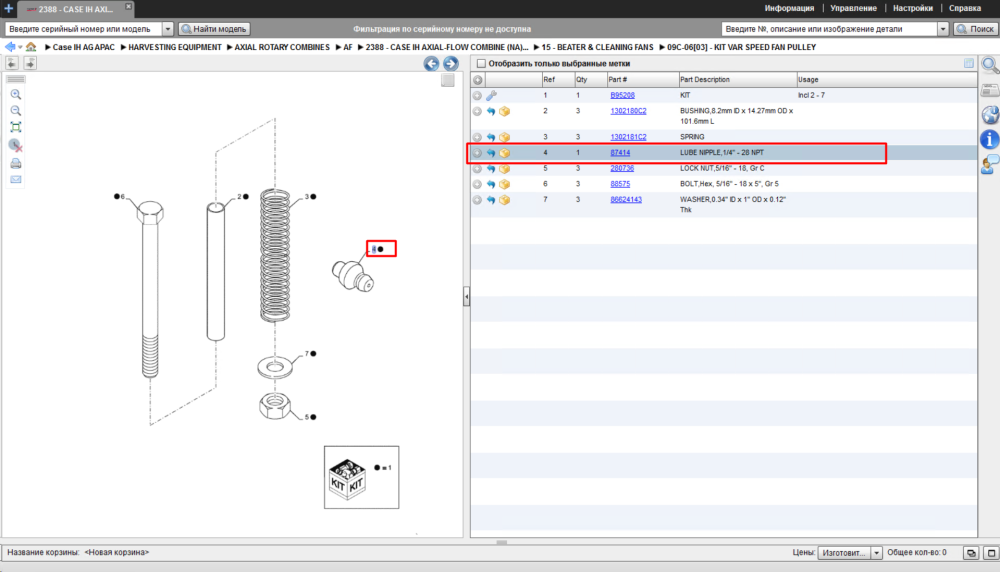Email the diagram with envelope icon
This screenshot has width=1000, height=572.
point(16,180)
